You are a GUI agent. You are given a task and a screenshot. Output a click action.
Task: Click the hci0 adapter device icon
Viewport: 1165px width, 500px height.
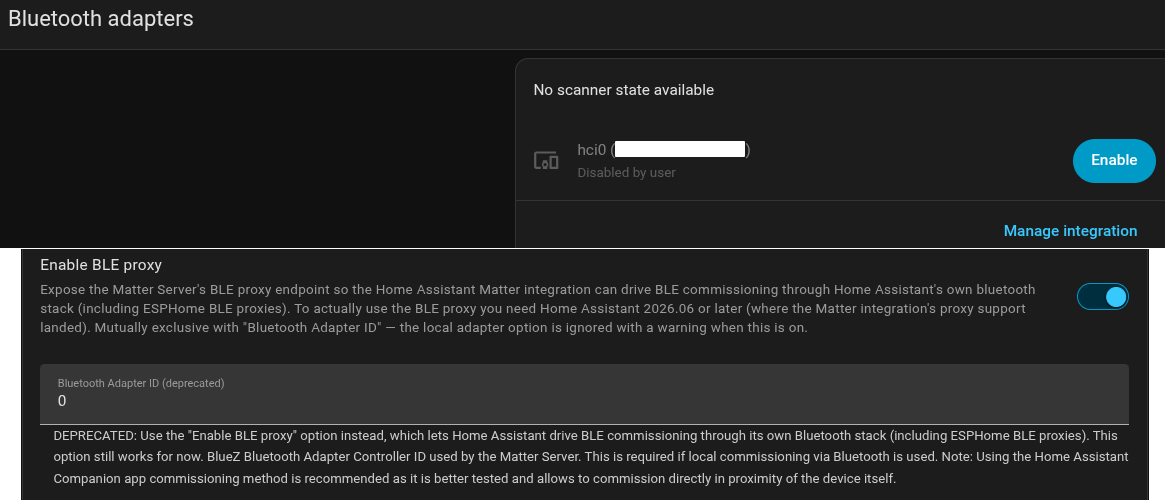click(x=546, y=160)
